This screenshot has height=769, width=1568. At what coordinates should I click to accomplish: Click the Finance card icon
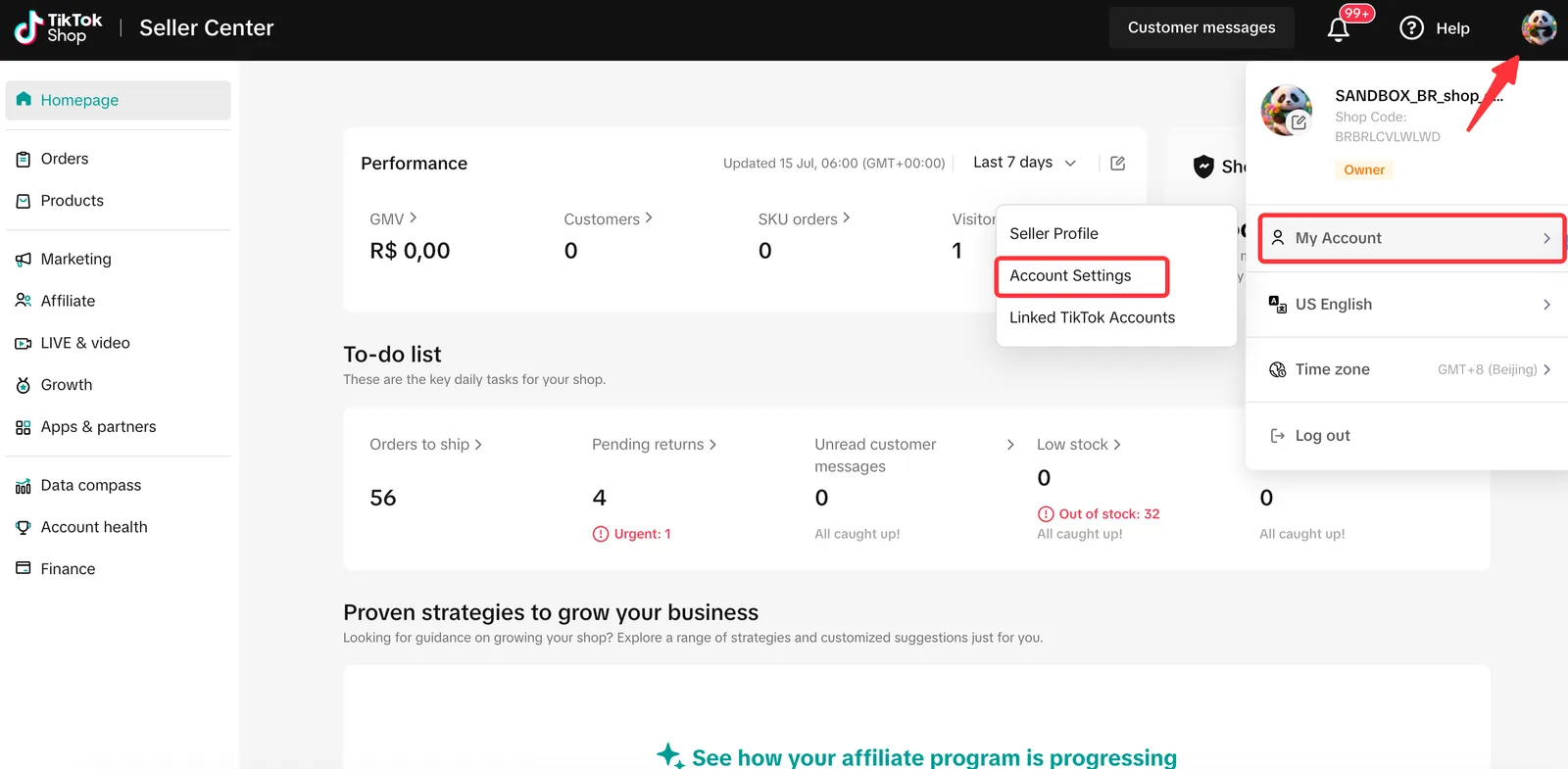coord(24,568)
